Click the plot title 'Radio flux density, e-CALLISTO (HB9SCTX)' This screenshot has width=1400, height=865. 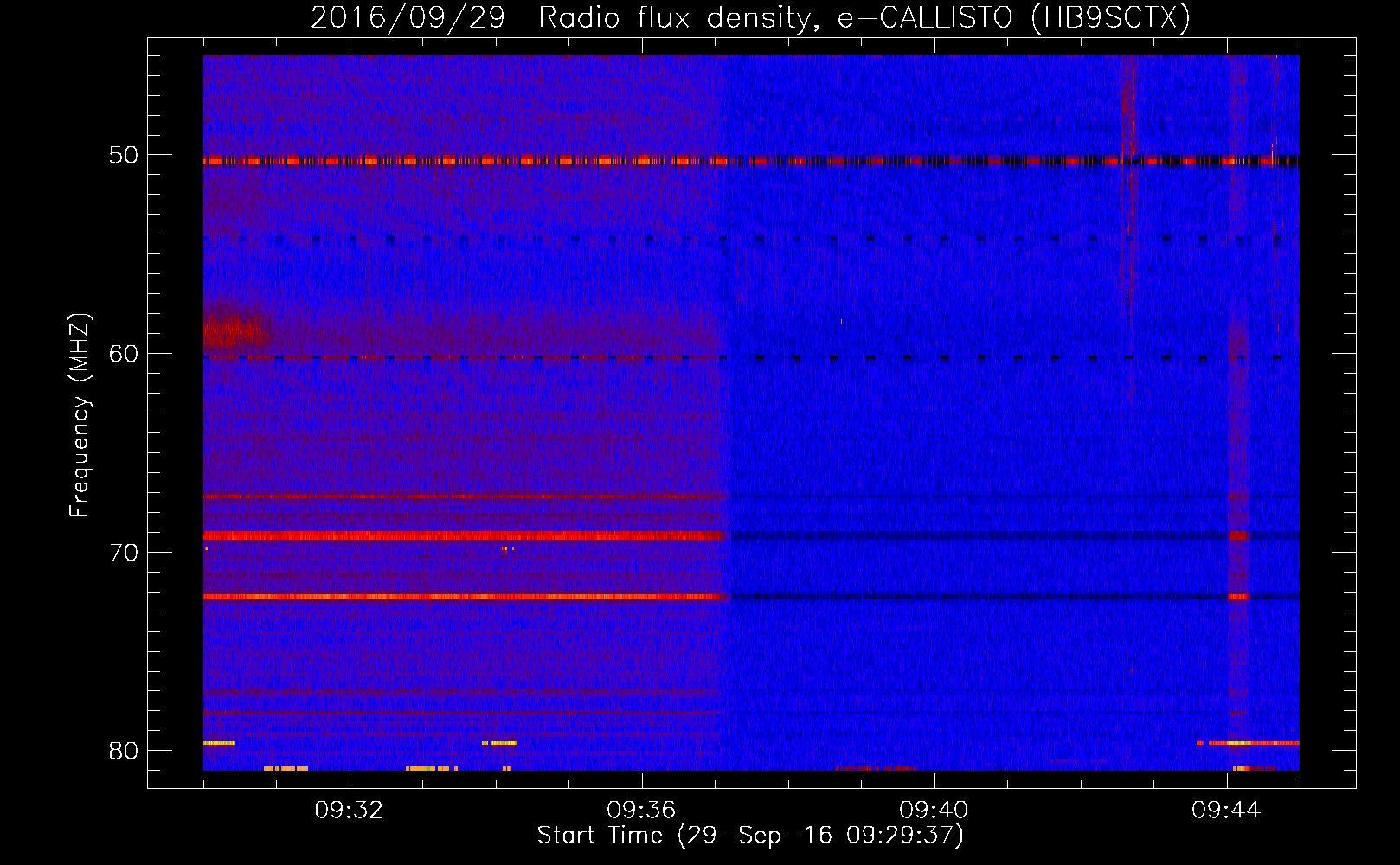pyautogui.click(x=864, y=17)
